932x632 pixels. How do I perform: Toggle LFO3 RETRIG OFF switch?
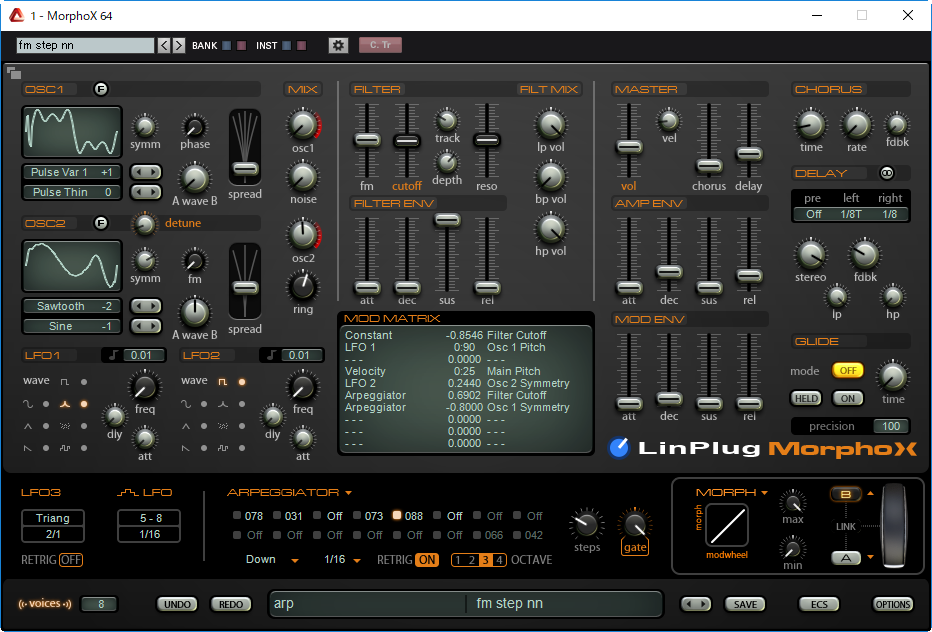point(71,559)
